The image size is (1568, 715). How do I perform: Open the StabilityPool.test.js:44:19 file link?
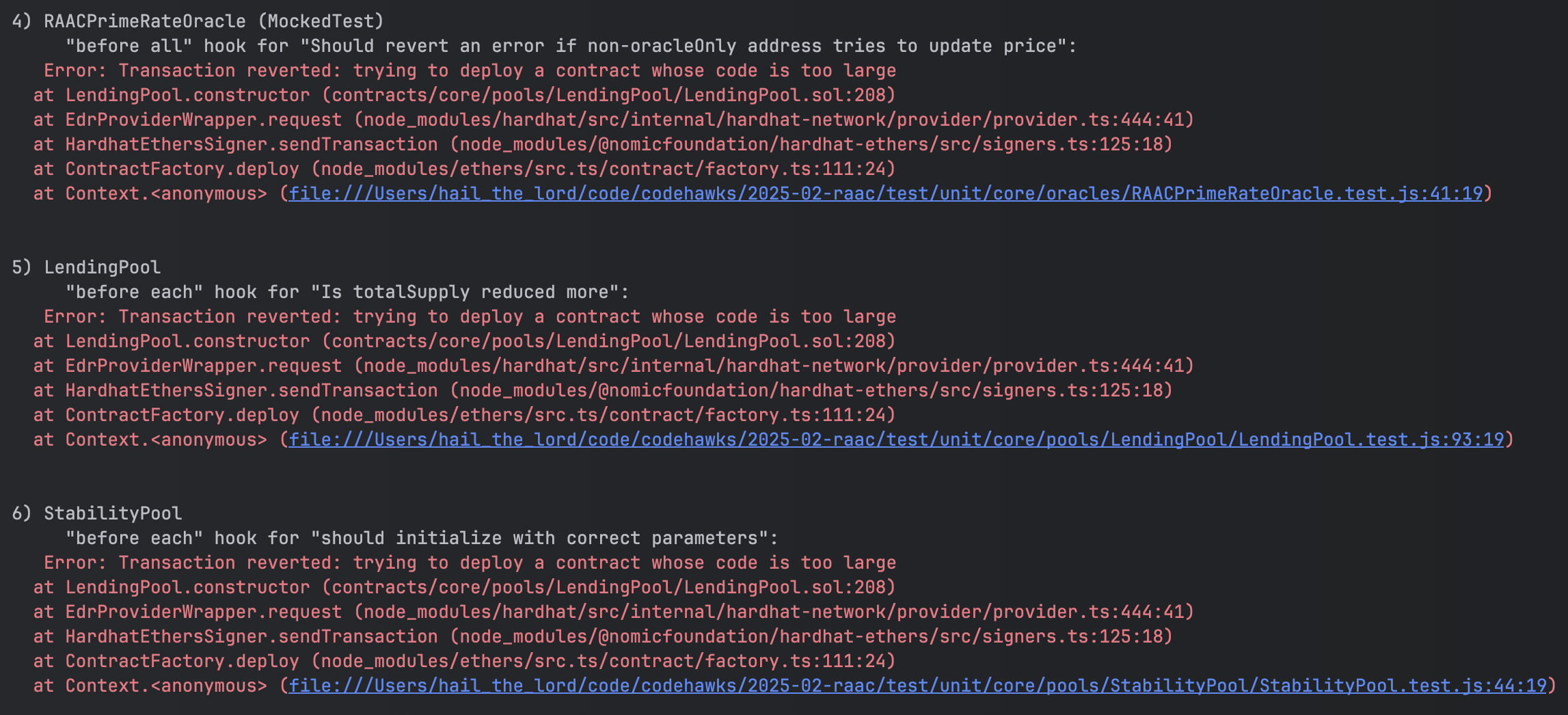[918, 686]
